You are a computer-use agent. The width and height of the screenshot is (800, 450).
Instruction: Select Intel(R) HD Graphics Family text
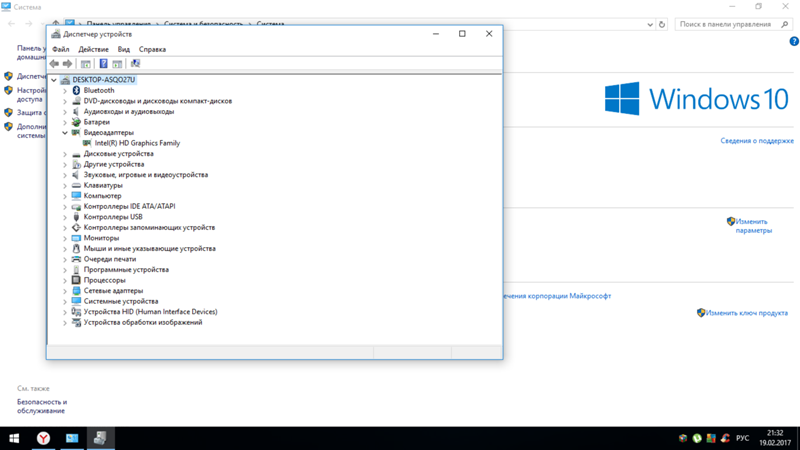[x=137, y=143]
